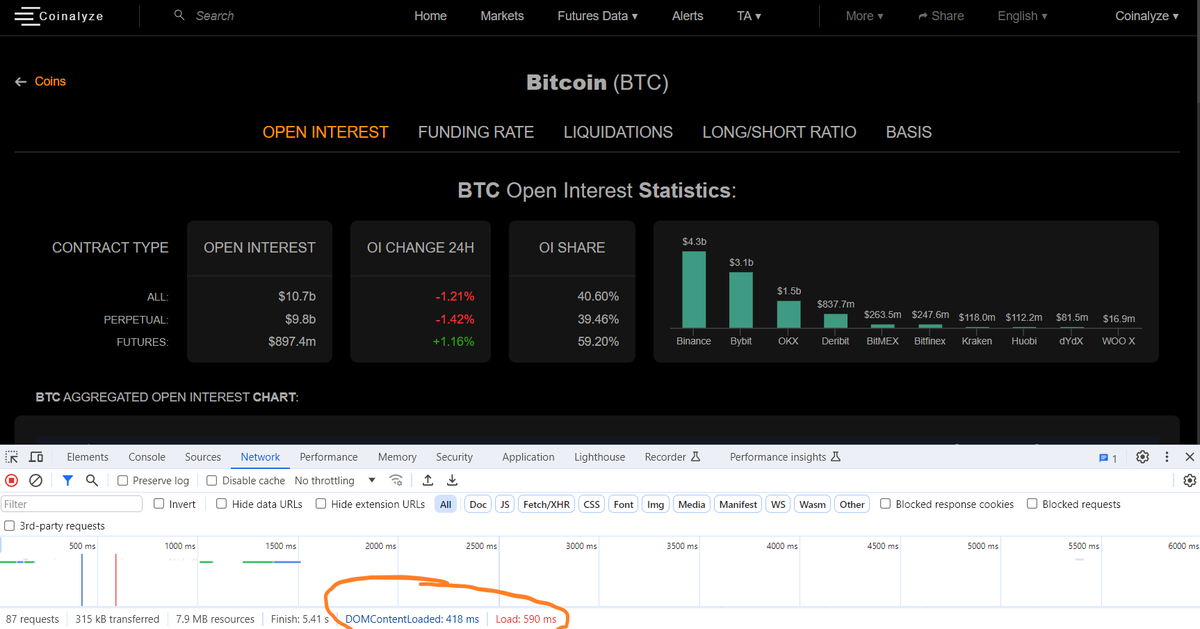Open the Network panel settings gear
1200x629 pixels.
coord(1189,481)
